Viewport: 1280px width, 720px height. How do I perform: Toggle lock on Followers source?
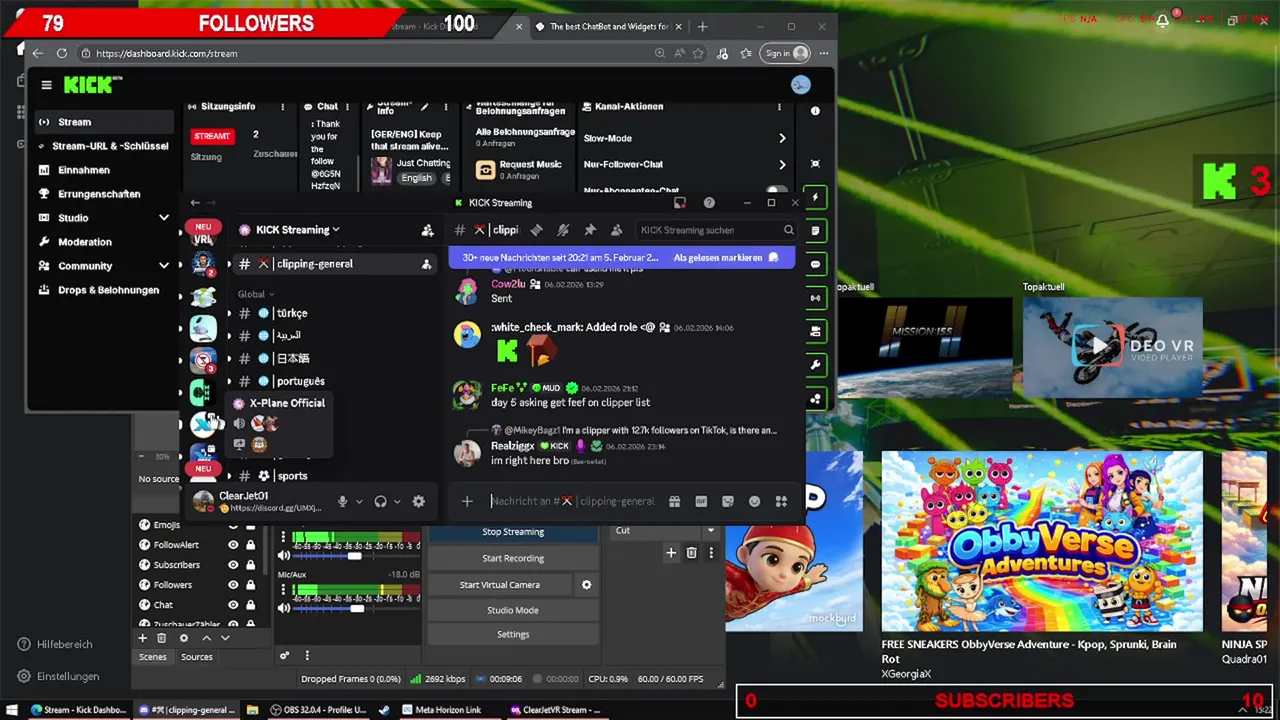pyautogui.click(x=250, y=585)
